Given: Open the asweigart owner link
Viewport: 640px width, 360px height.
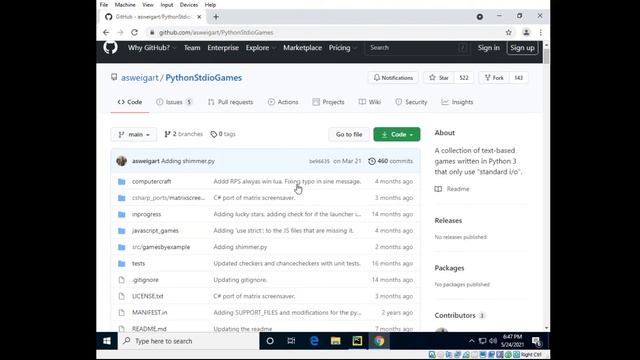Looking at the screenshot, I should [140, 78].
